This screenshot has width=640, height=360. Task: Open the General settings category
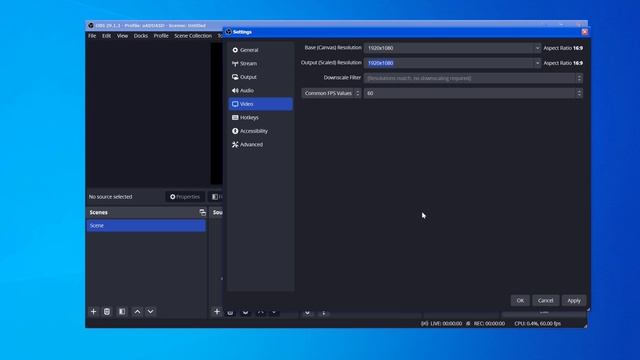(x=260, y=50)
